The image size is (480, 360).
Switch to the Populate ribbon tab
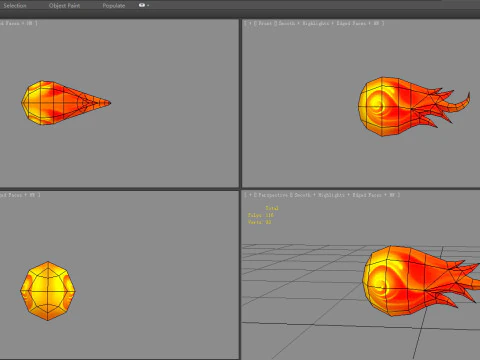click(114, 5)
